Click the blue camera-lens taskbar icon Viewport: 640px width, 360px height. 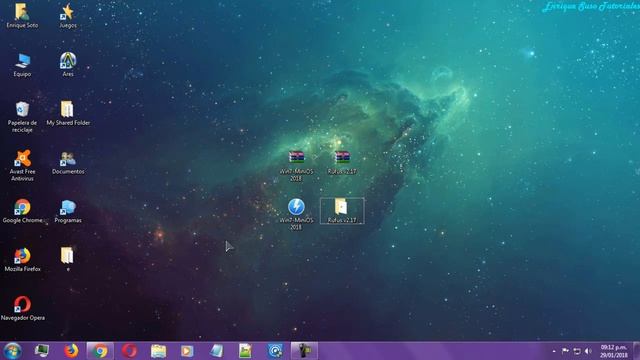coord(275,351)
